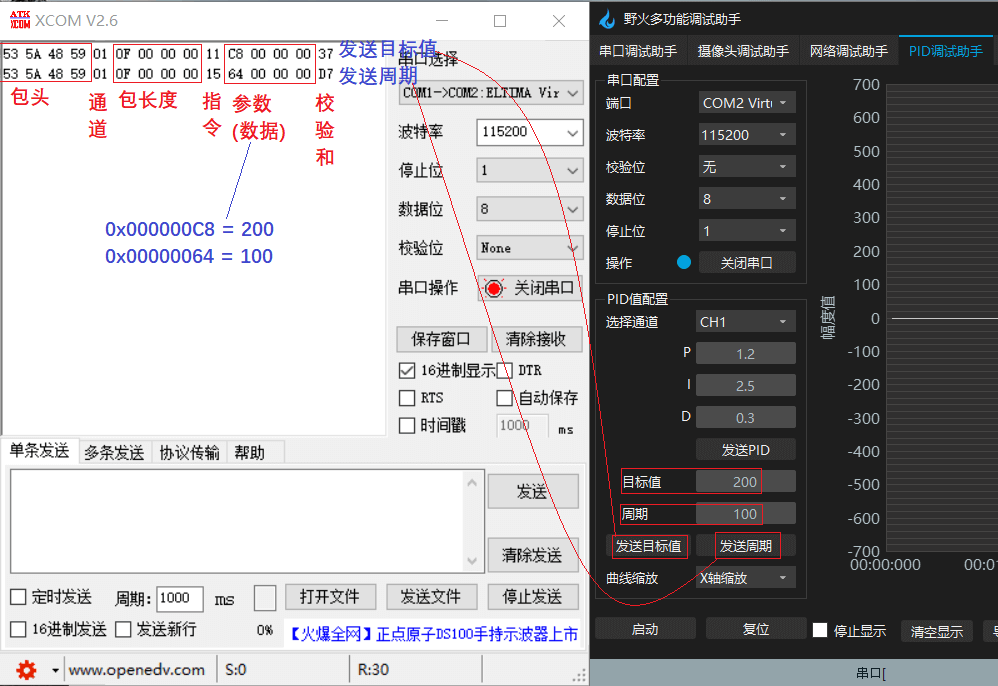Maximize the XCOM V2.6 window
This screenshot has height=686, width=998.
pyautogui.click(x=500, y=20)
